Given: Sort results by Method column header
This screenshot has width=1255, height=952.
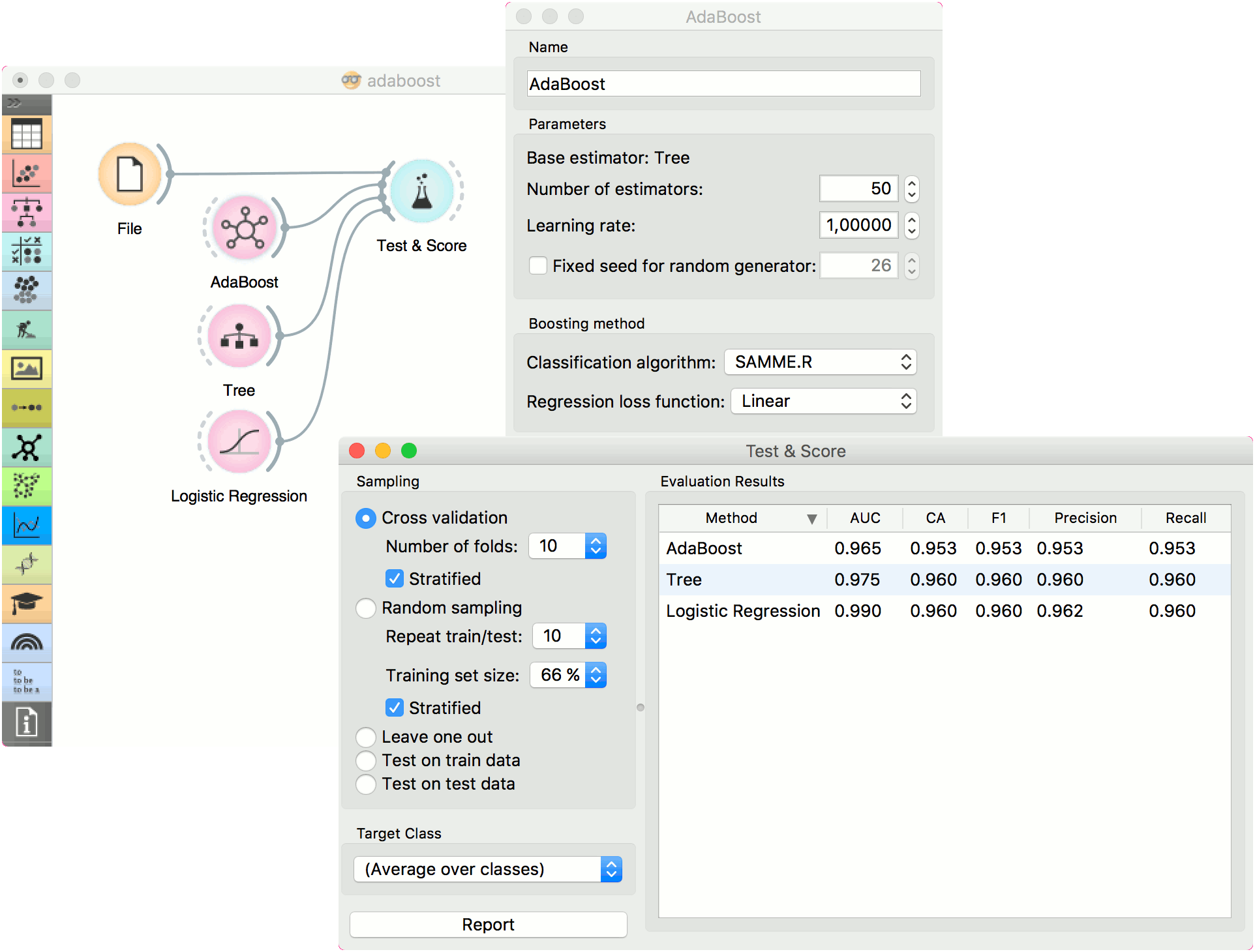Looking at the screenshot, I should [743, 518].
